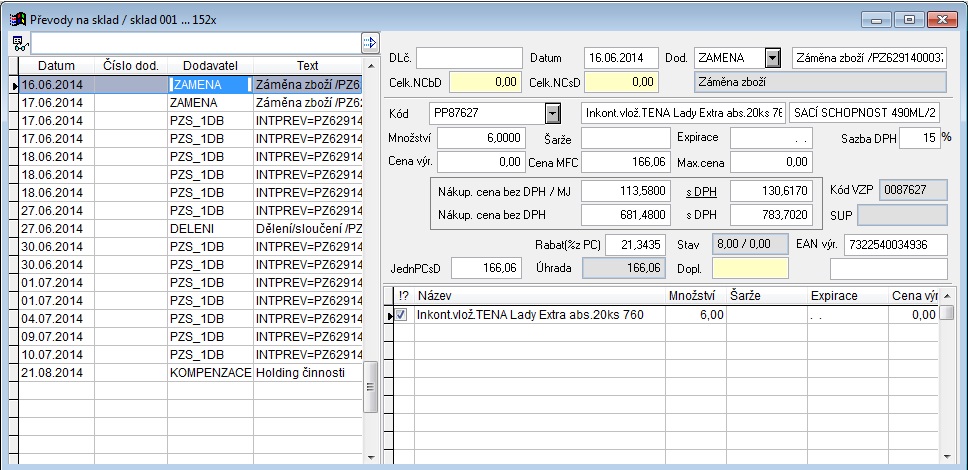Click the EAN výr. field

tap(895, 245)
